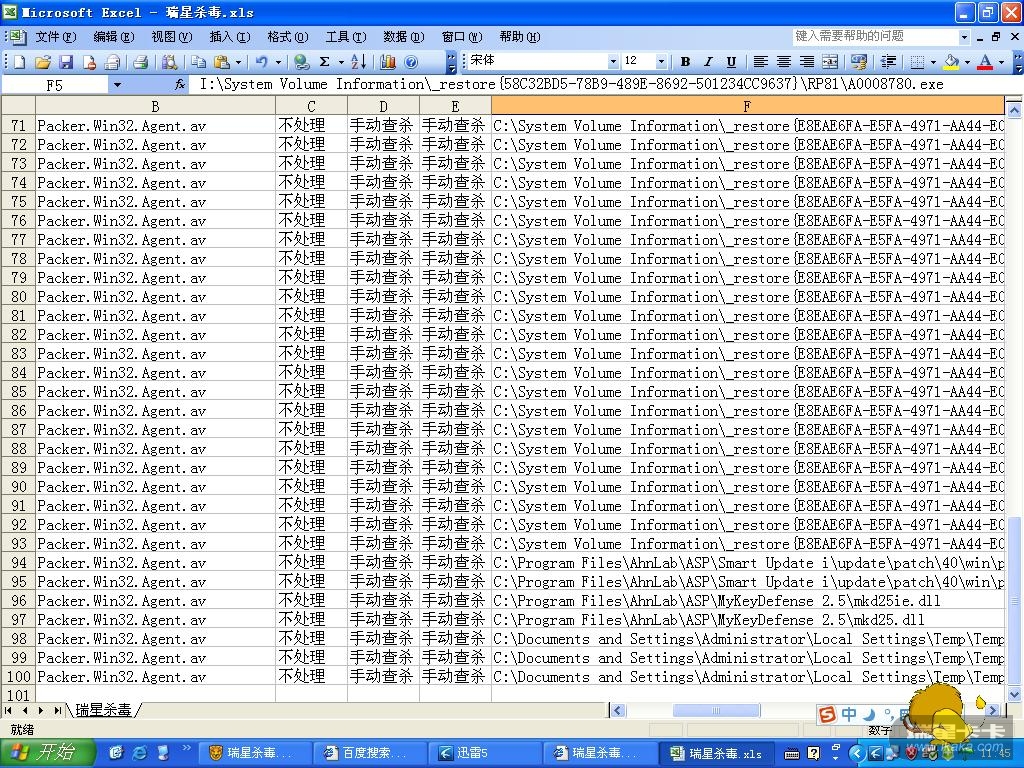The height and width of the screenshot is (768, 1024).
Task: Open the borders style dropdown arrow
Action: [933, 62]
